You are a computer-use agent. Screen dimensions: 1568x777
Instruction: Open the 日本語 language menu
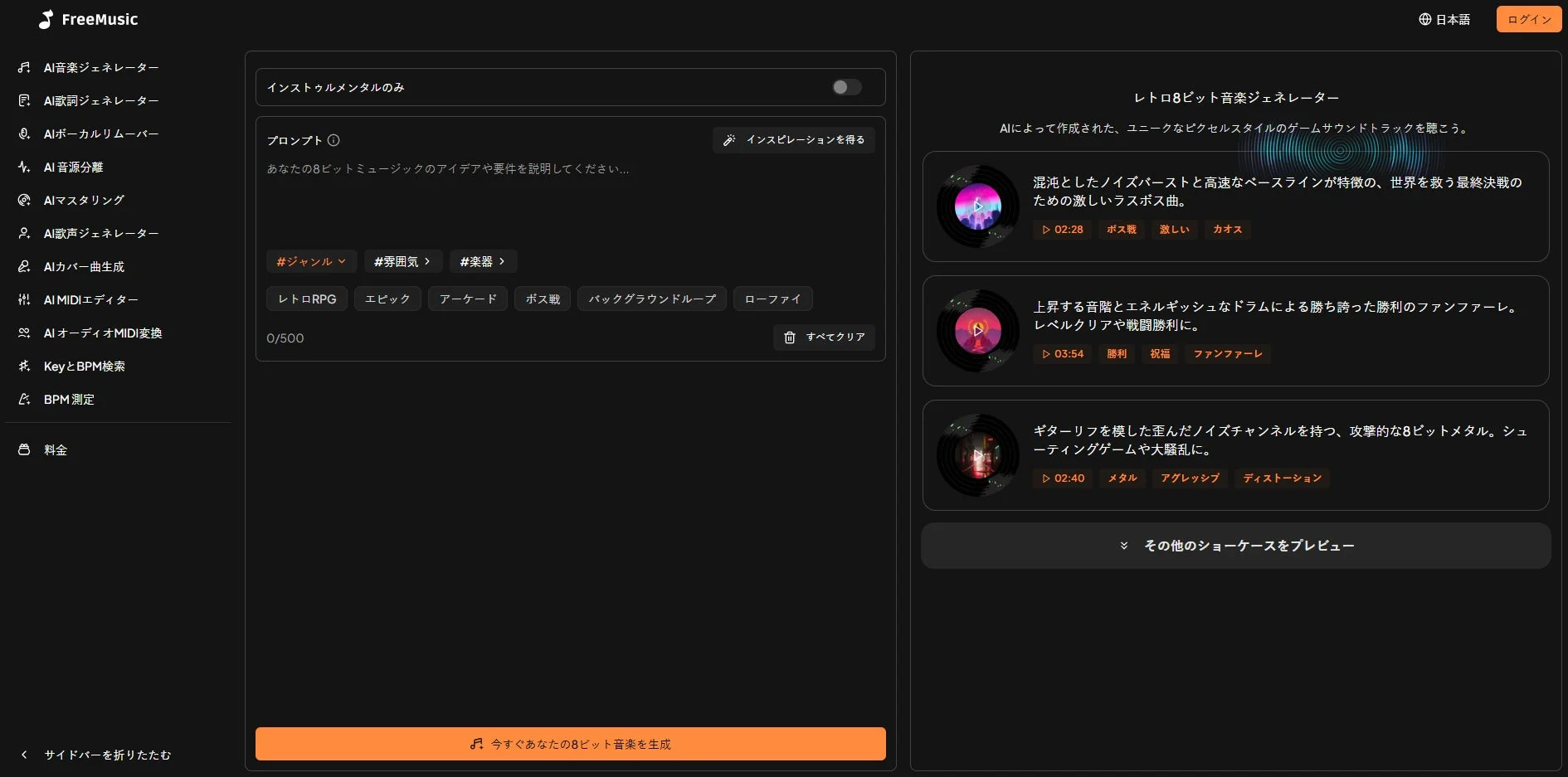(1444, 19)
